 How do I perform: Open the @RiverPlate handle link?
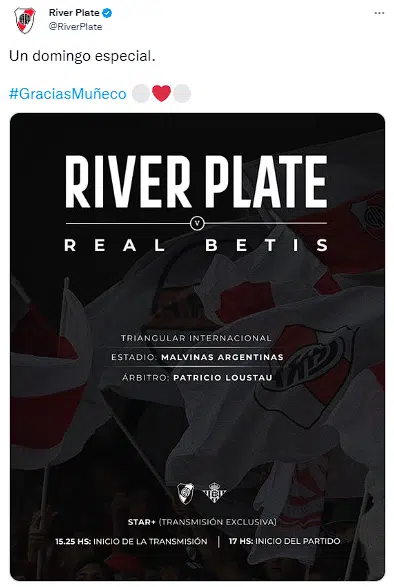click(75, 27)
